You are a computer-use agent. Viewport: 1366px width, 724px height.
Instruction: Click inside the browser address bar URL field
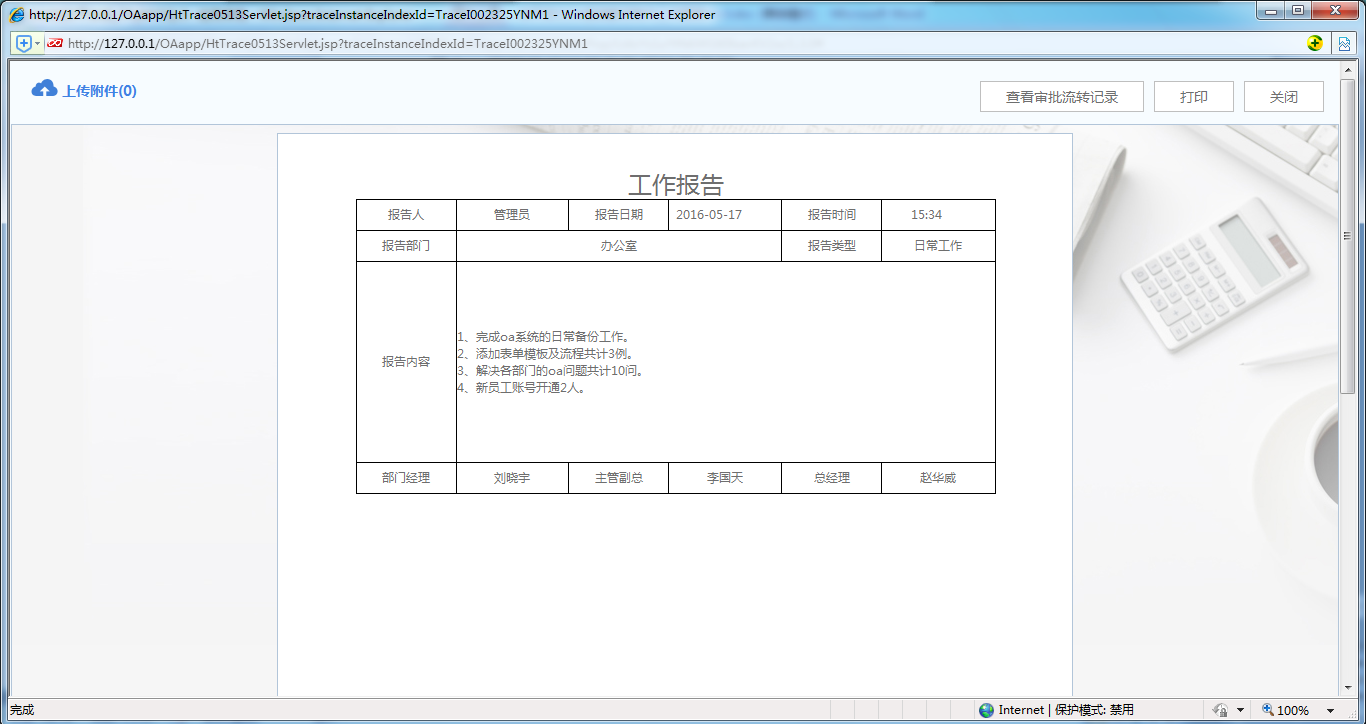(x=400, y=43)
